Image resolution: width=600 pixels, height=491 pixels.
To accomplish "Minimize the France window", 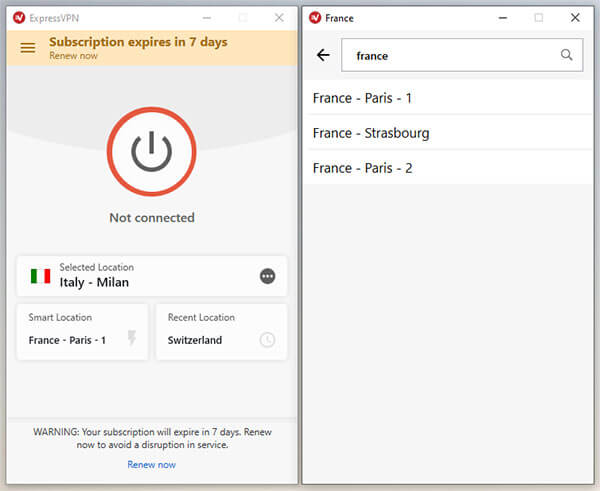I will coord(503,18).
